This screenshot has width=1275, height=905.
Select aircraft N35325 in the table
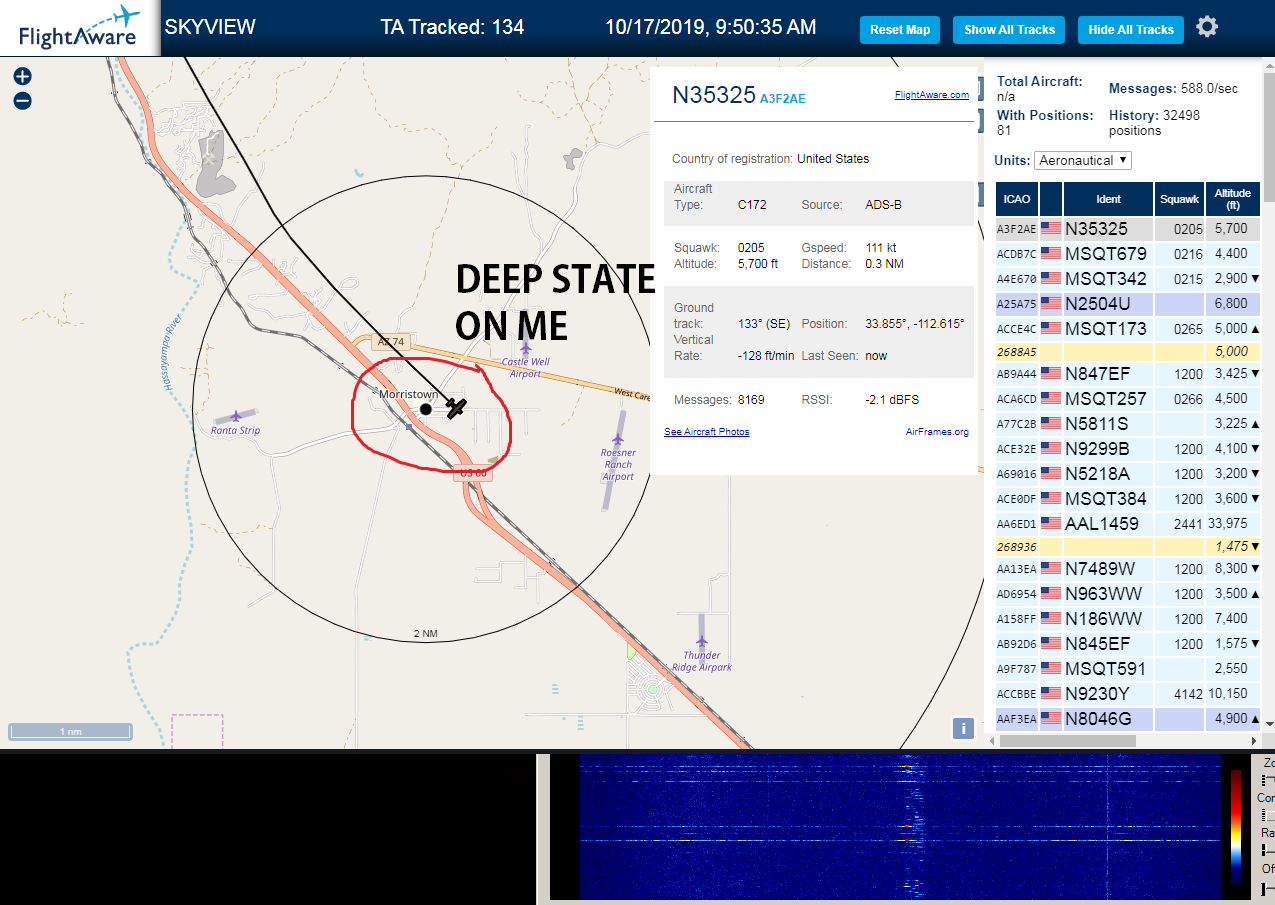point(1128,229)
